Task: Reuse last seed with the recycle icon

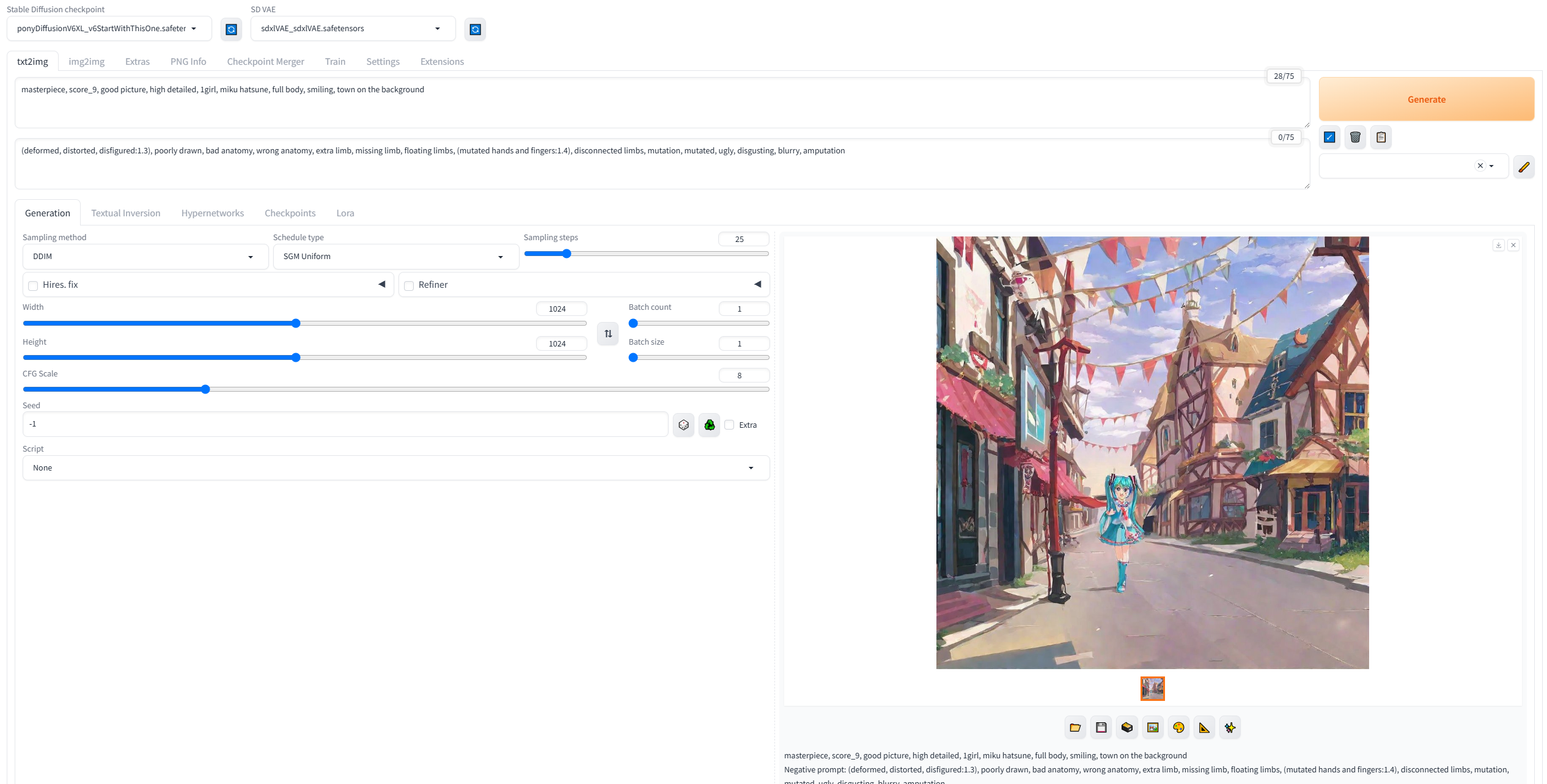Action: click(710, 425)
